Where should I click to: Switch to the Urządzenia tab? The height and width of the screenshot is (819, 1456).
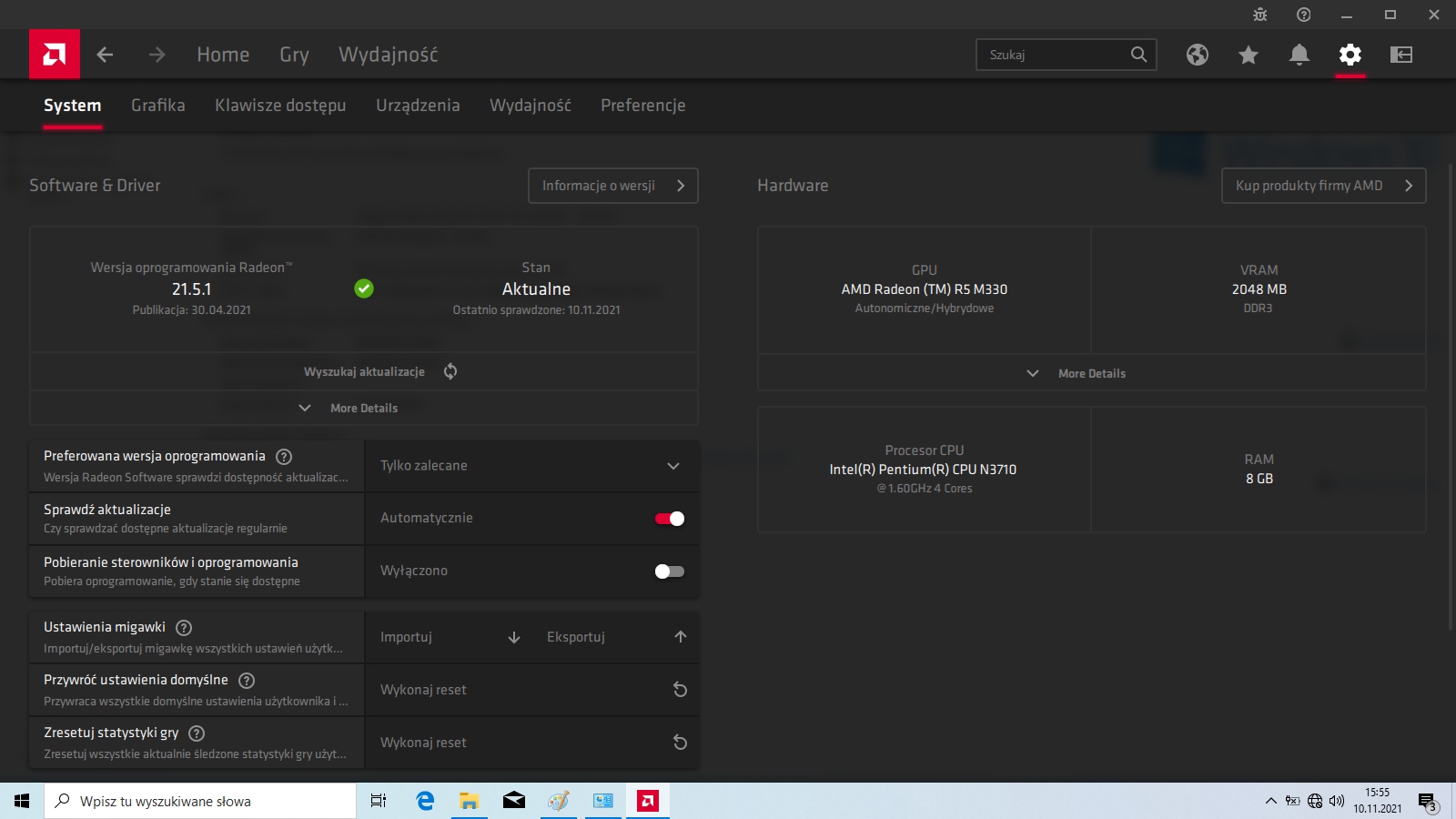pos(418,106)
